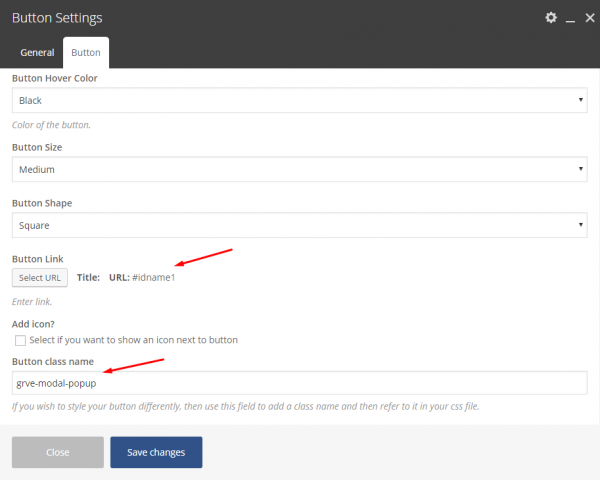Minimize the Button Settings panel
This screenshot has height=480, width=600.
569,19
